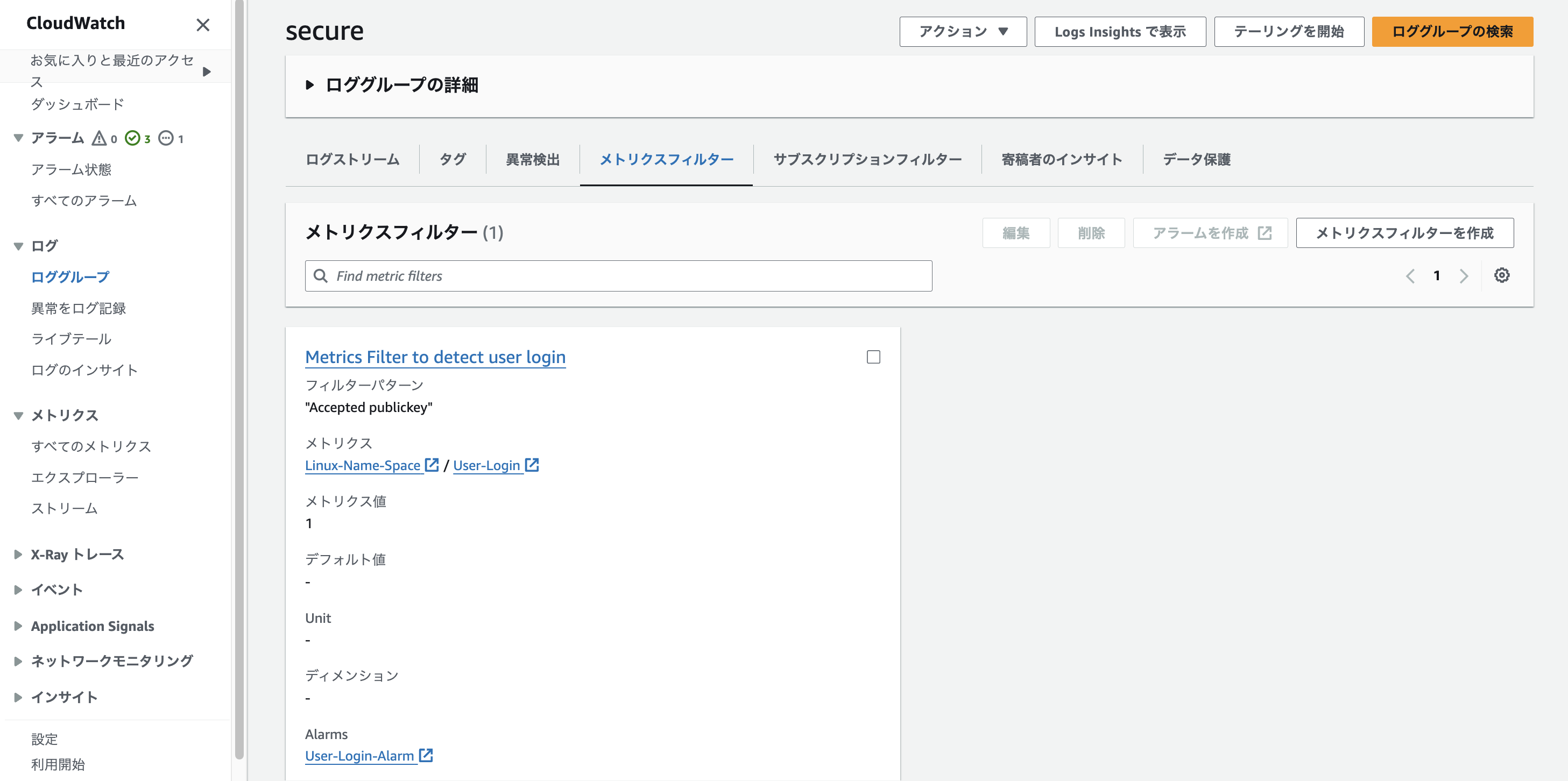Click the preferences gear icon
Screen dimensions: 1568x781
(1501, 275)
